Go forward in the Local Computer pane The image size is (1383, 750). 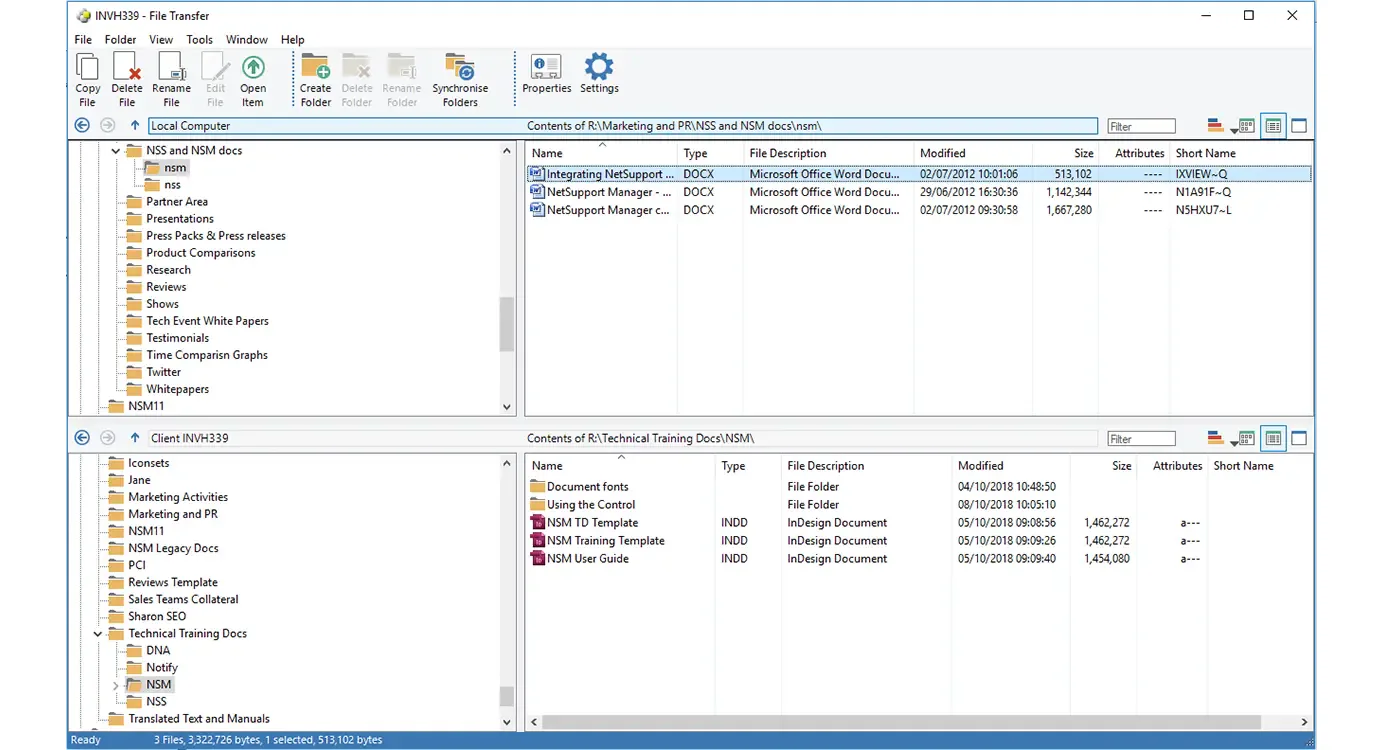point(108,126)
